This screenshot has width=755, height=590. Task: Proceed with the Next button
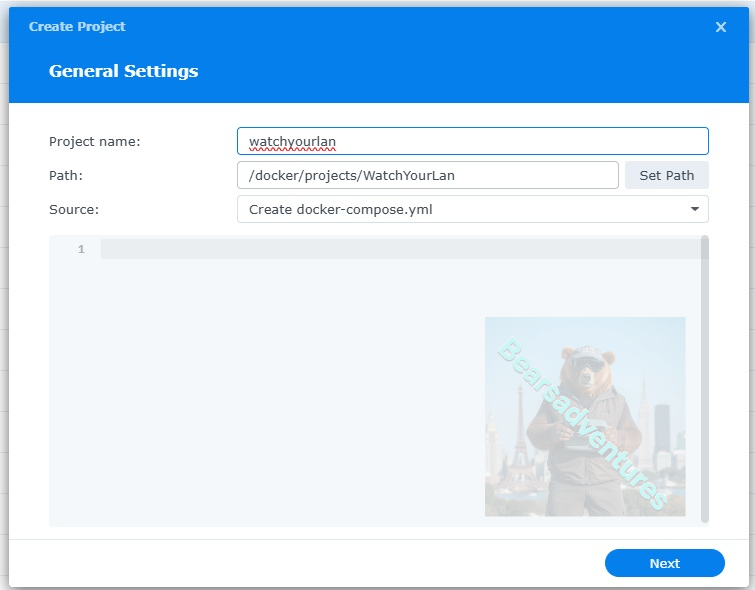[664, 563]
